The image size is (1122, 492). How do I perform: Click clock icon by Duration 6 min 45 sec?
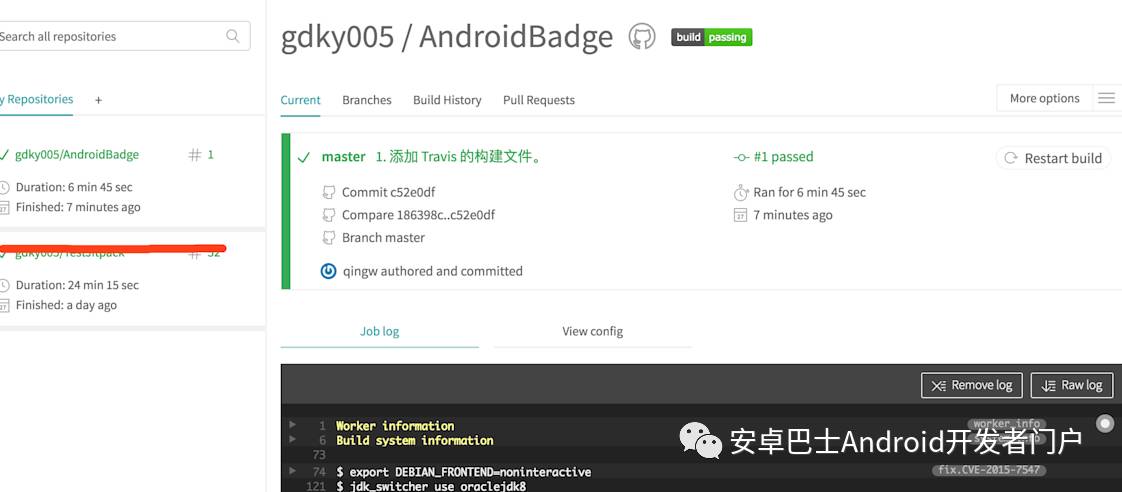[x=4, y=187]
